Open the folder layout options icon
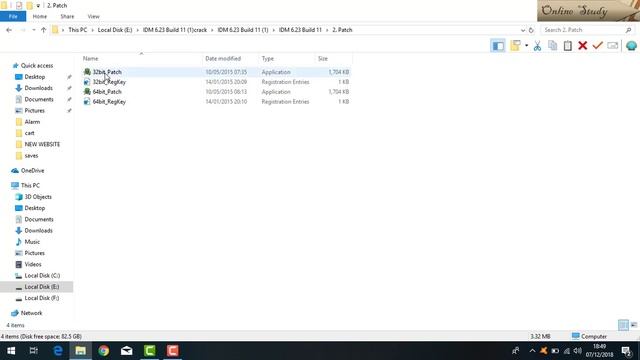Viewport: 640px width, 360px height. point(516,46)
